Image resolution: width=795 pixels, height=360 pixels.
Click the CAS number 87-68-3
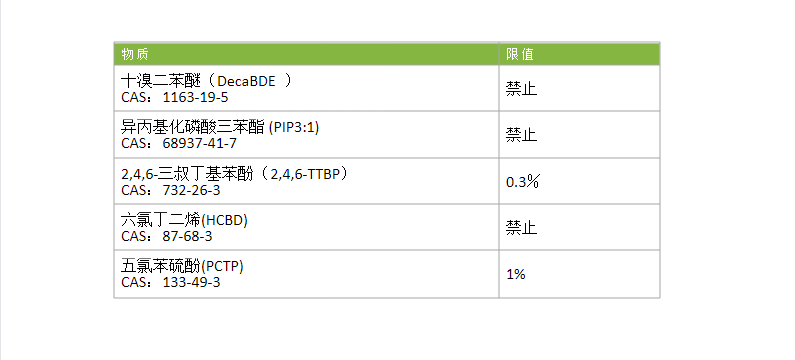click(187, 236)
